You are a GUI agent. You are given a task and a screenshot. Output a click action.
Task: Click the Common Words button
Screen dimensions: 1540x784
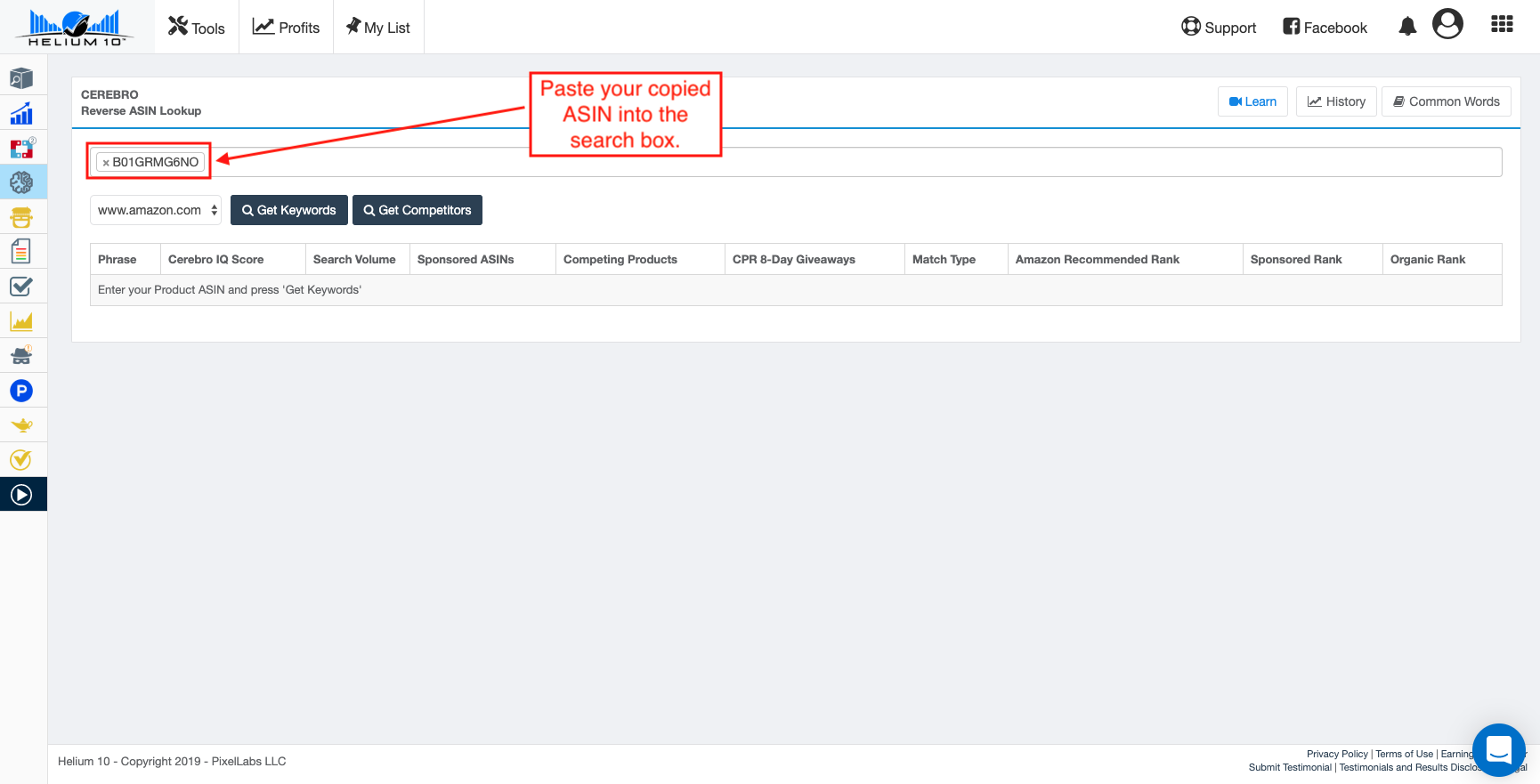(x=1446, y=101)
